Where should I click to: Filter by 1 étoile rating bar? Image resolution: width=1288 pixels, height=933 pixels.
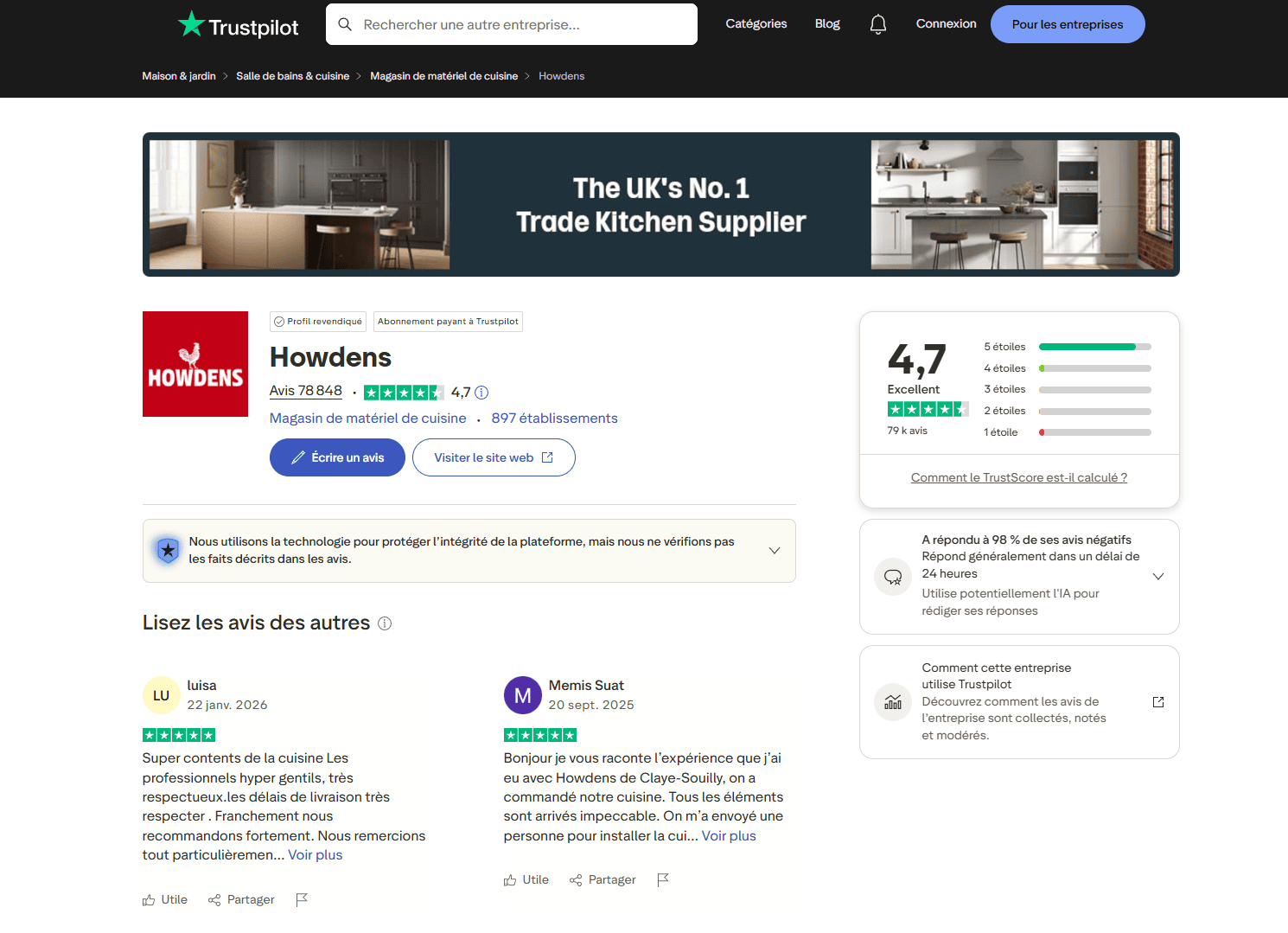pos(1067,432)
